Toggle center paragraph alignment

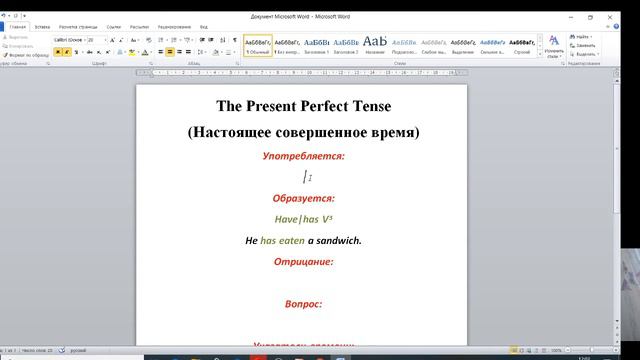point(170,52)
